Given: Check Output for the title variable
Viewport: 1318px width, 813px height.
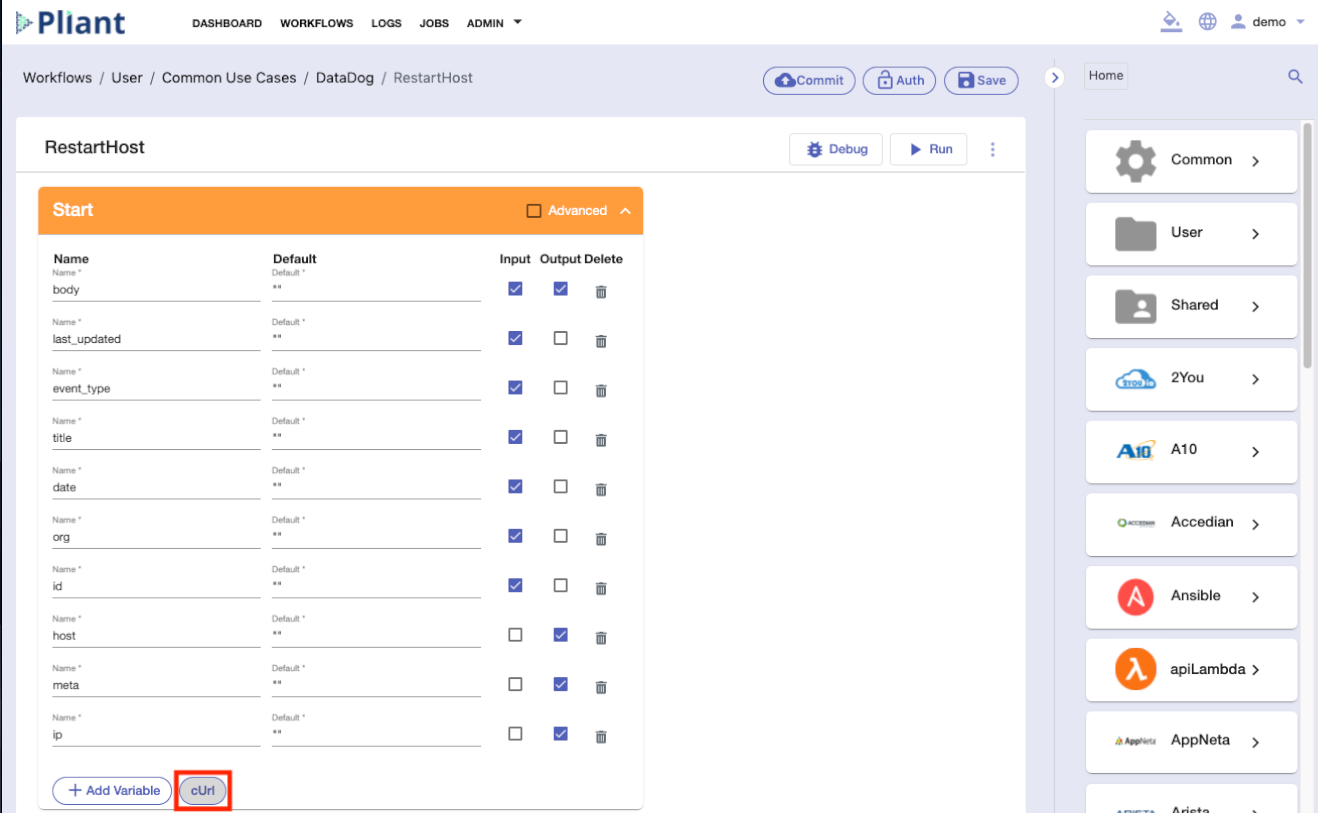Looking at the screenshot, I should (x=560, y=437).
